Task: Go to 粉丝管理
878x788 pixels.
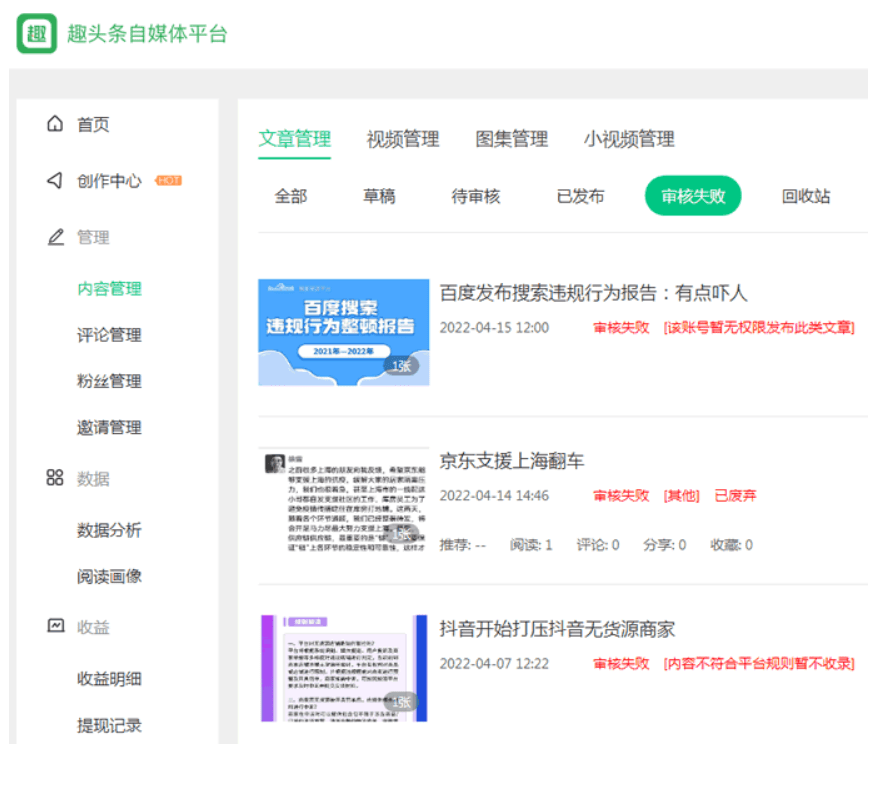Action: (109, 381)
